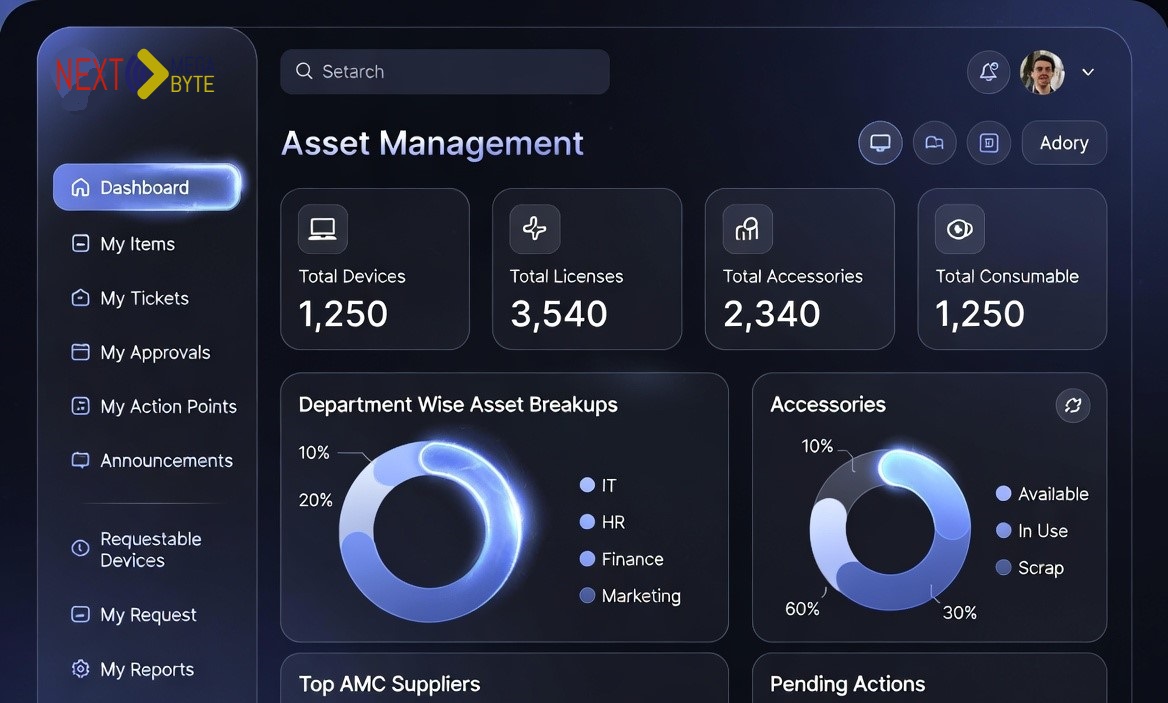Click the Total Consumable eye icon
Screen dimensions: 1168x703
pos(959,229)
